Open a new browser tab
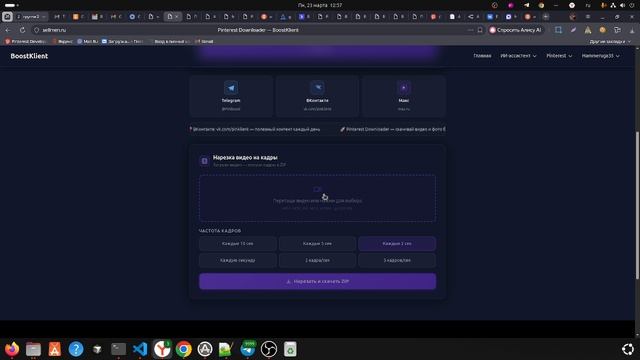 [546, 17]
